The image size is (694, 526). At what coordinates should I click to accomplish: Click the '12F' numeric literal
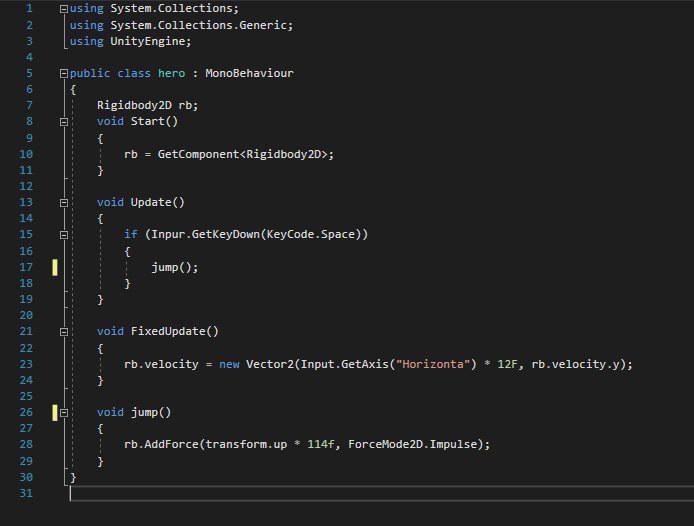coord(507,364)
